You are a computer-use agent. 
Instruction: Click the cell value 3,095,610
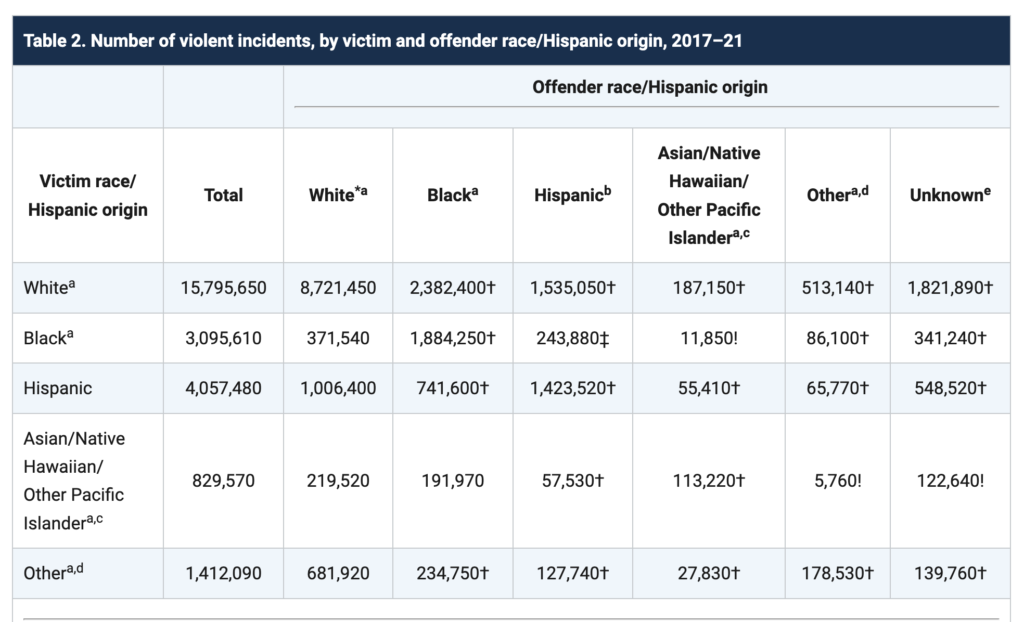(223, 338)
